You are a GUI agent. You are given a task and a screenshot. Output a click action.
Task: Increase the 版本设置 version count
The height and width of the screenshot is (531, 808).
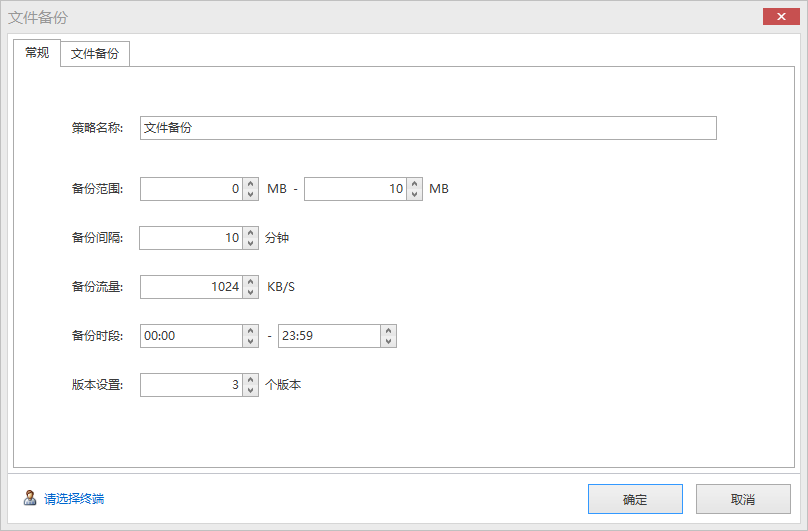pyautogui.click(x=250, y=379)
